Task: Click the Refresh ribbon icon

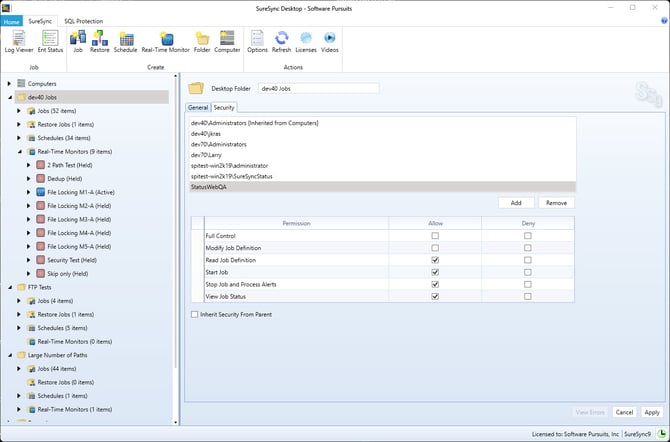Action: tap(282, 42)
